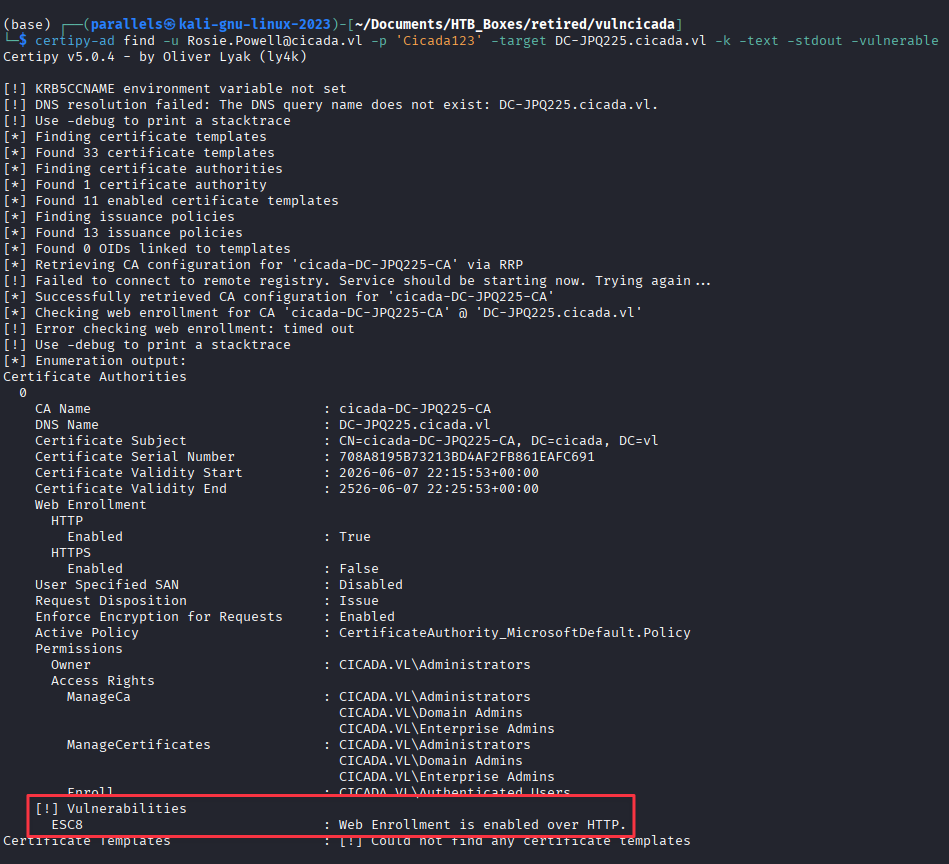Click the 'Failed to connect to remote registry' line
Image resolution: width=949 pixels, height=864 pixels.
click(x=357, y=281)
